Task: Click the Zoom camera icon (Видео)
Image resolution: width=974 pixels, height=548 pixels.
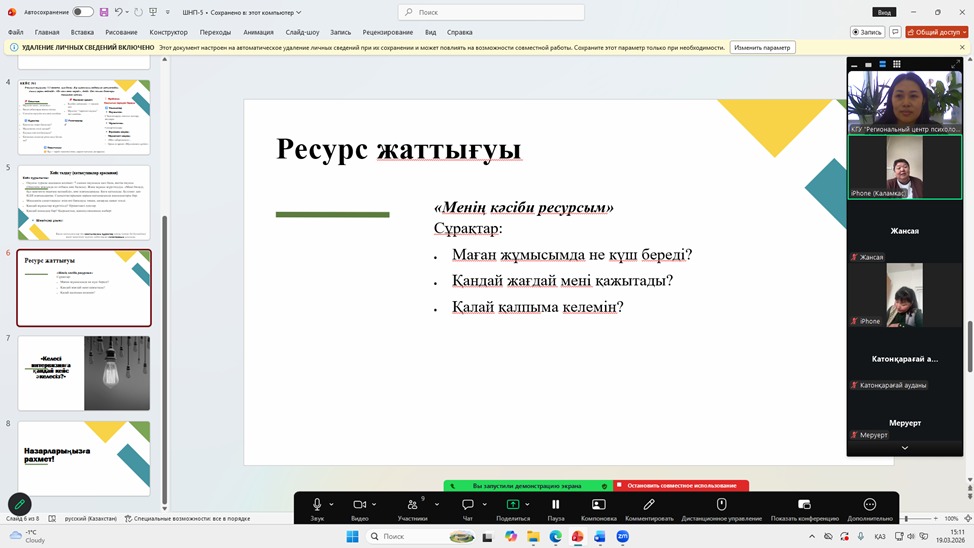Action: [x=359, y=505]
